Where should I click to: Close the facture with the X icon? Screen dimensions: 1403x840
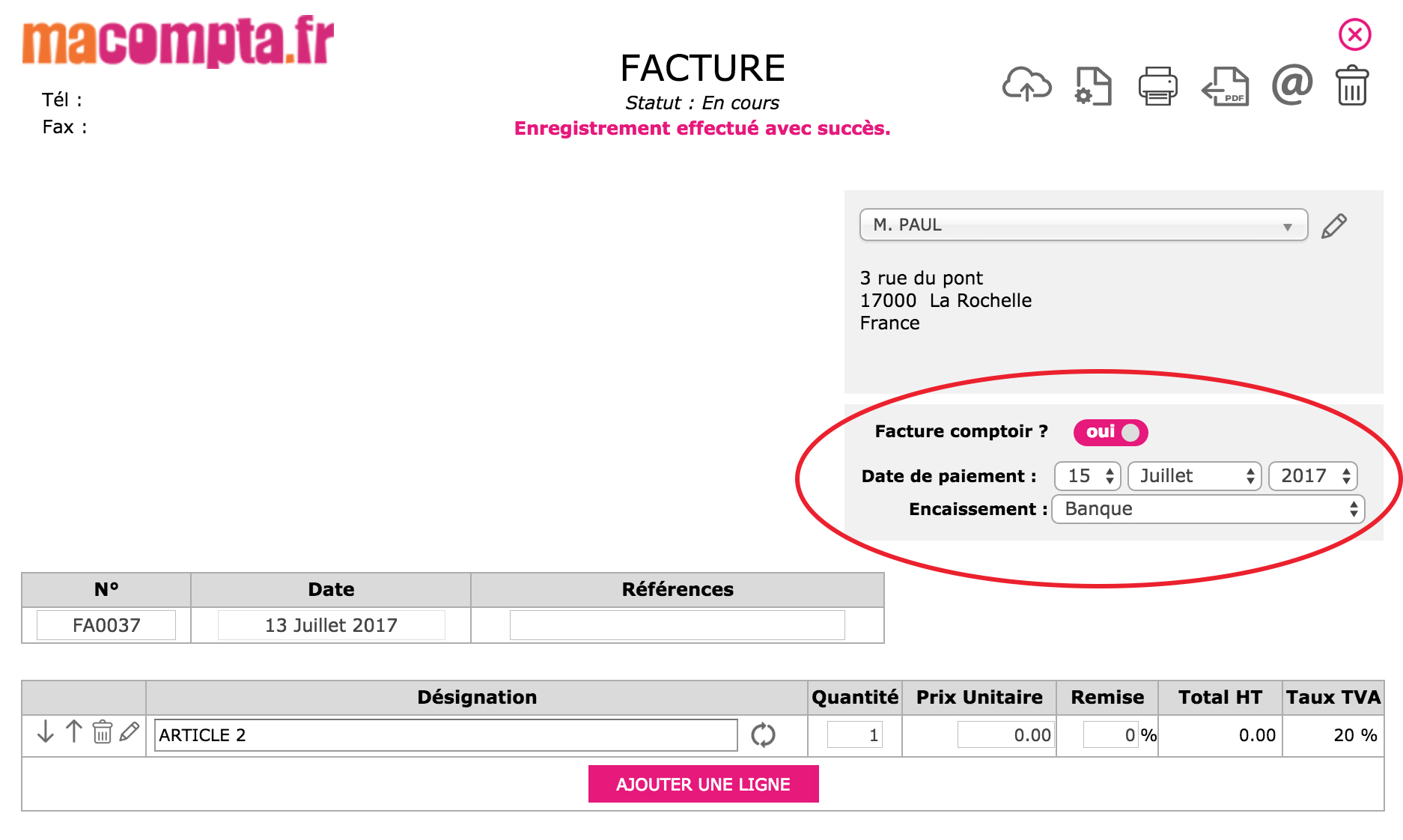tap(1354, 33)
